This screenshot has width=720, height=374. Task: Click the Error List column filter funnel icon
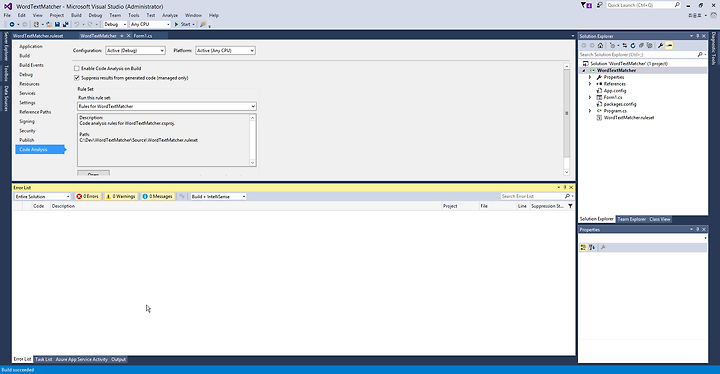(570, 206)
